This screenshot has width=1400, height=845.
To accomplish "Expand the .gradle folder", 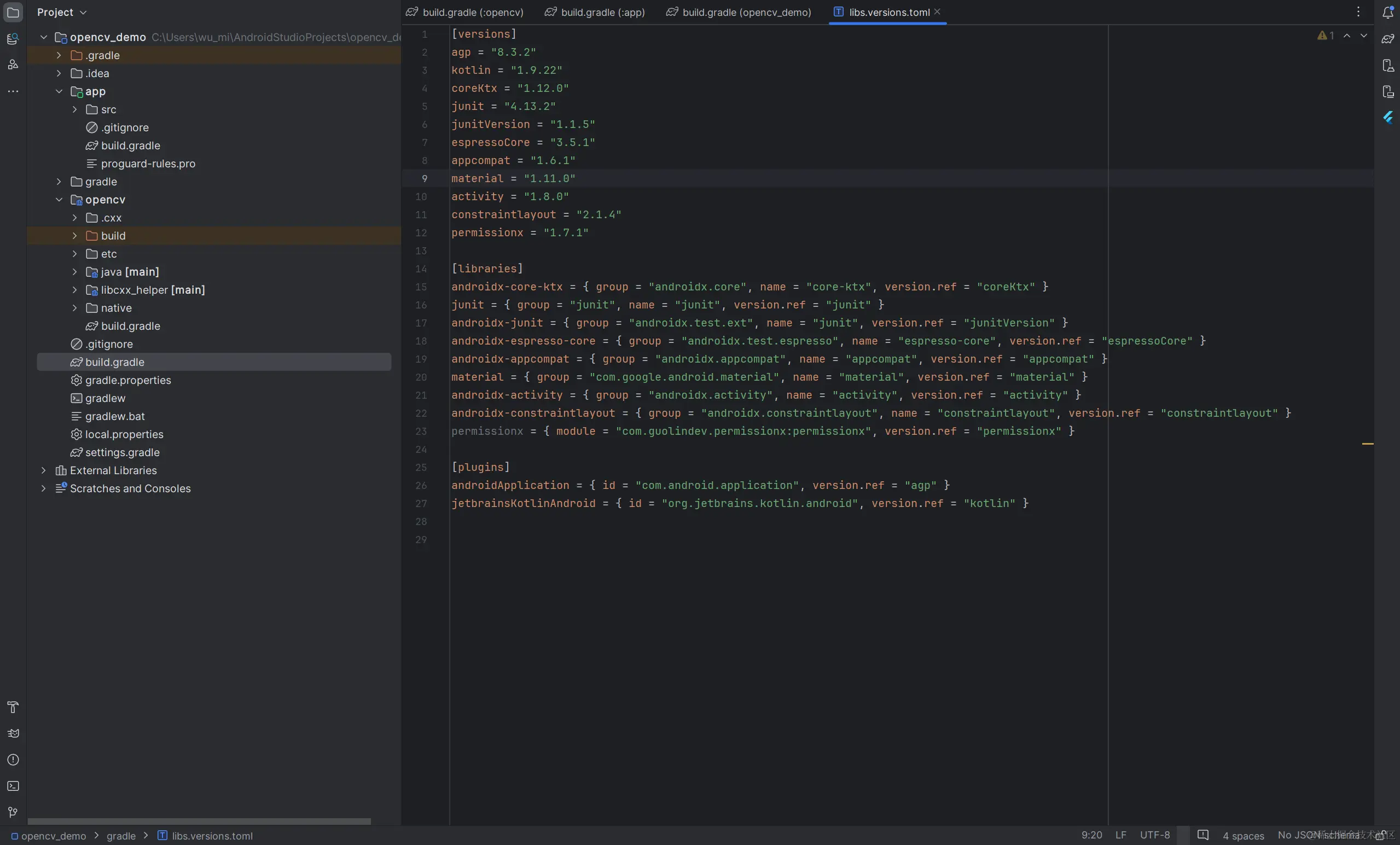I will (59, 55).
